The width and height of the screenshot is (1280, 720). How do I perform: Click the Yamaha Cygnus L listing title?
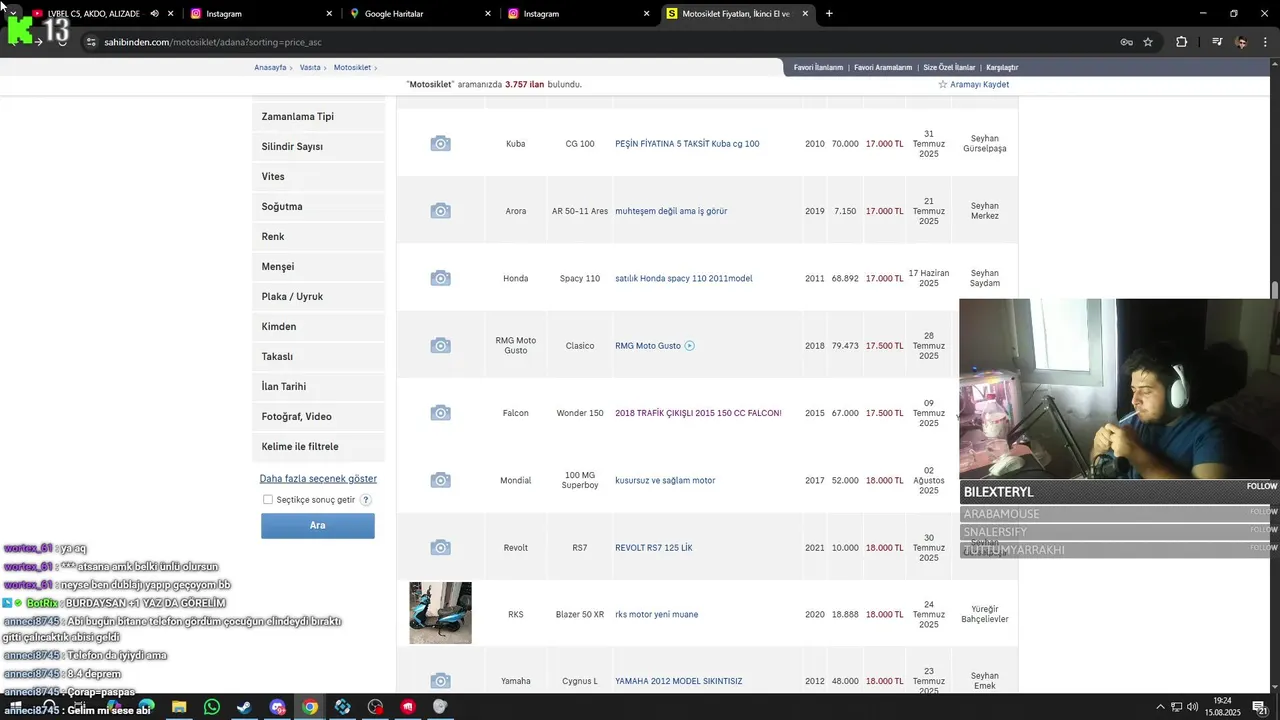[x=679, y=682]
